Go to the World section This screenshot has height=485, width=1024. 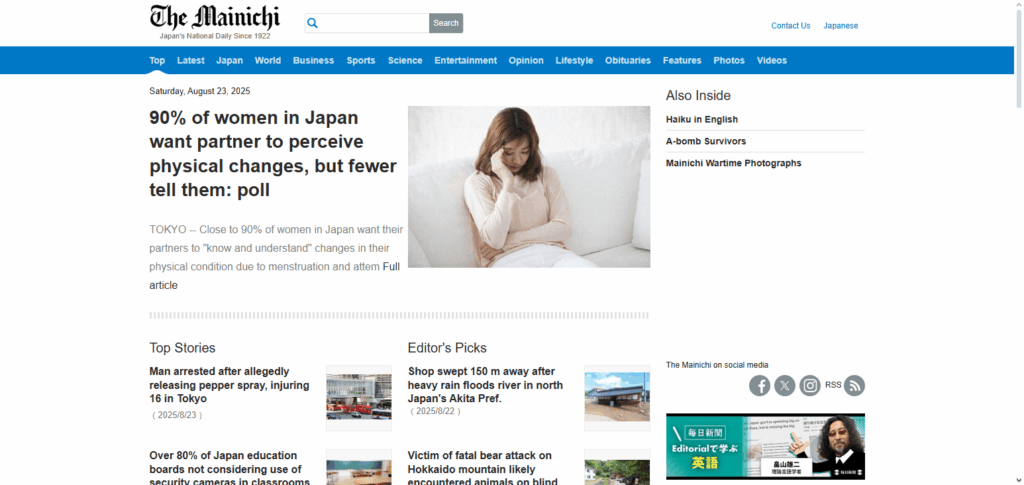pyautogui.click(x=268, y=60)
